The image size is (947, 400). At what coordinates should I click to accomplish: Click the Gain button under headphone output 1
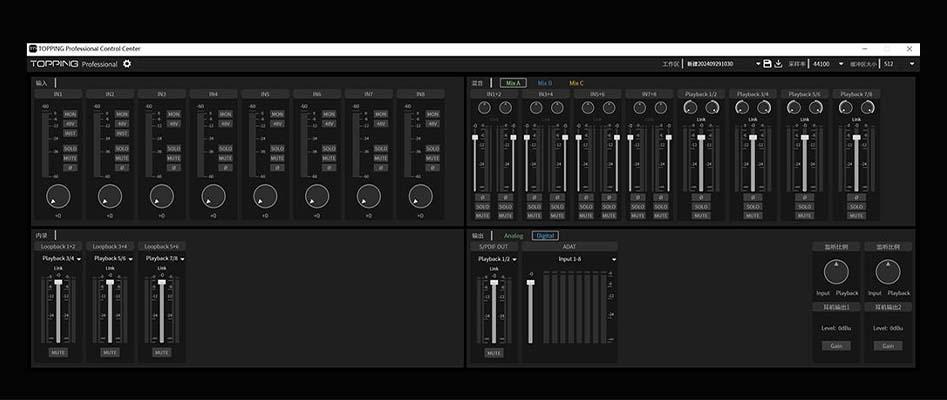click(836, 346)
